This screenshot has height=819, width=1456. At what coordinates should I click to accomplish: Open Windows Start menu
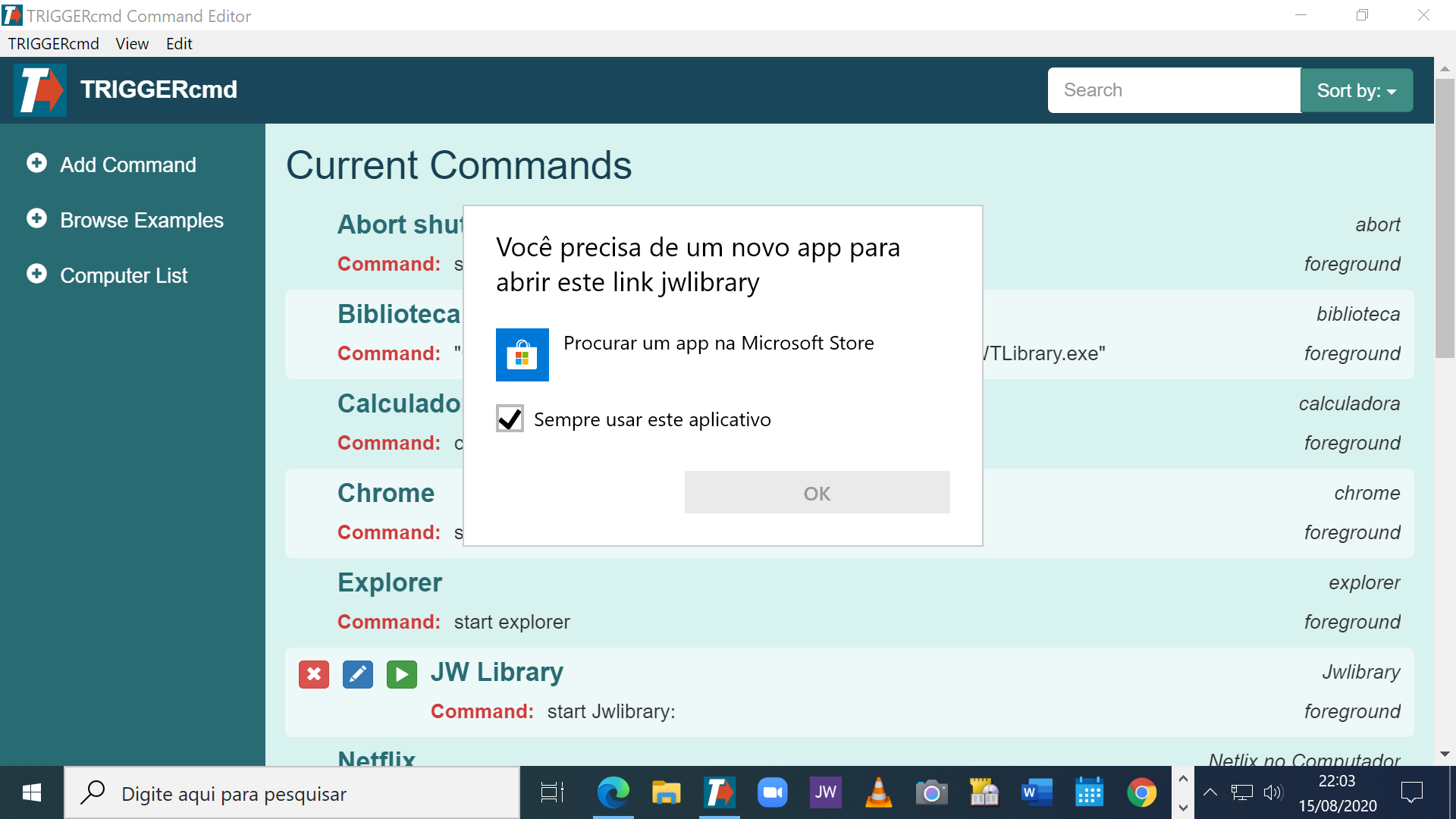(x=32, y=793)
